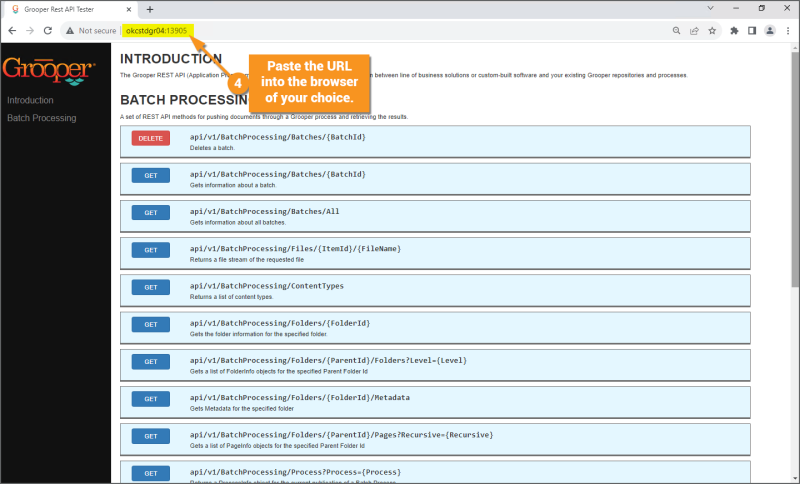Expand 'Gets information about a batch' row
Viewport: 800px width, 484px height.
click(x=435, y=179)
